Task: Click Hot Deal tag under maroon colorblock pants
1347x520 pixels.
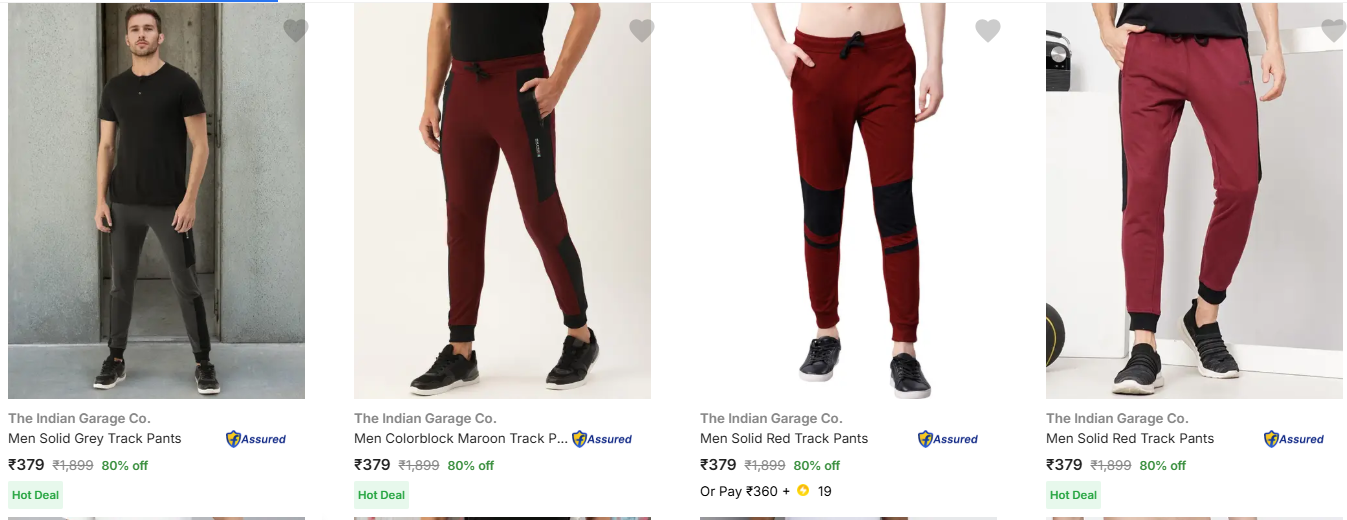Action: pyautogui.click(x=381, y=495)
